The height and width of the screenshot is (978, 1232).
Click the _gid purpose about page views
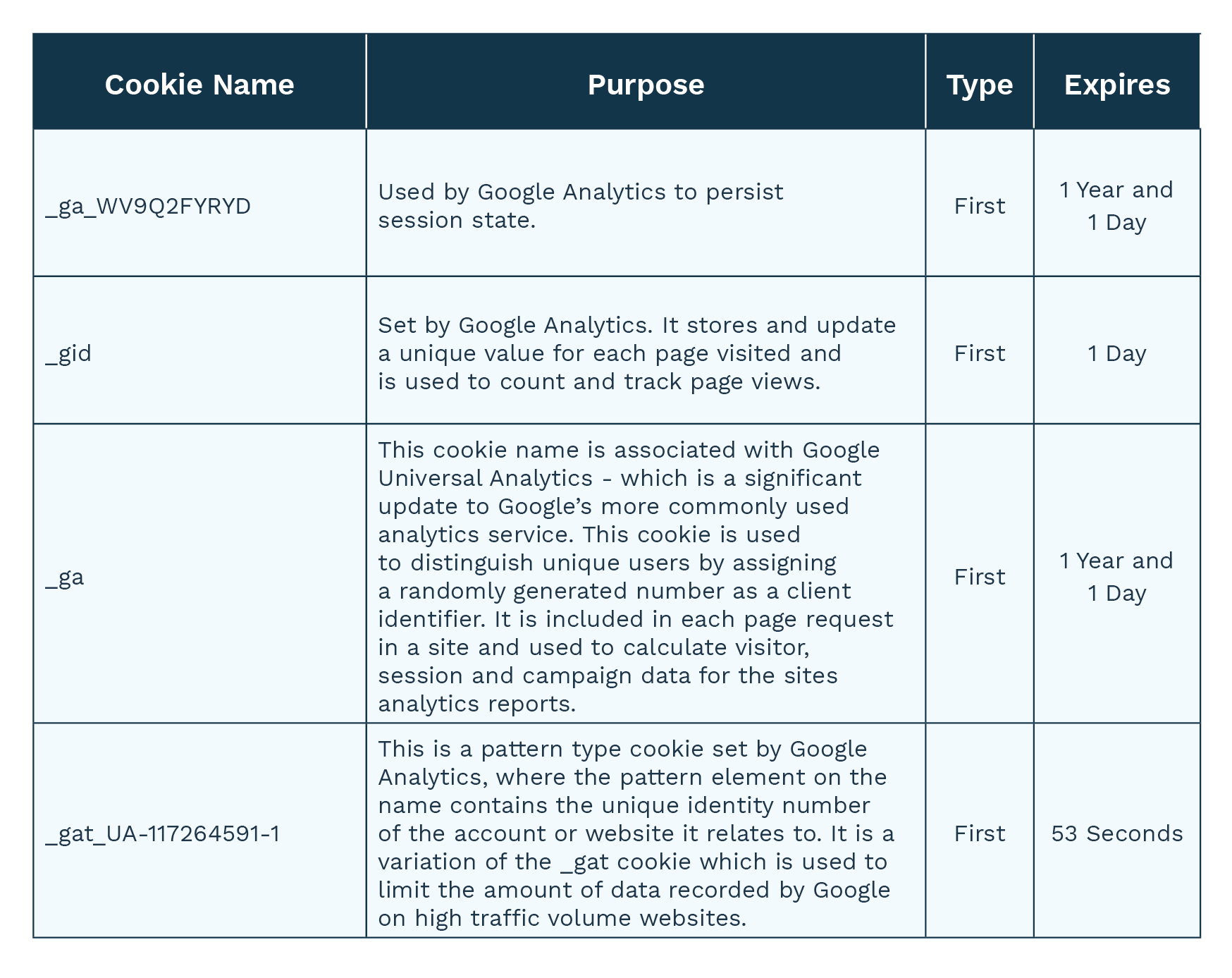tap(636, 353)
